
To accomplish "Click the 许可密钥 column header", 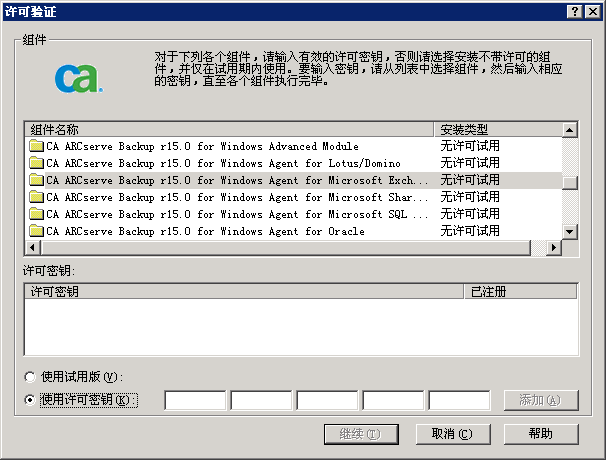I will (244, 291).
